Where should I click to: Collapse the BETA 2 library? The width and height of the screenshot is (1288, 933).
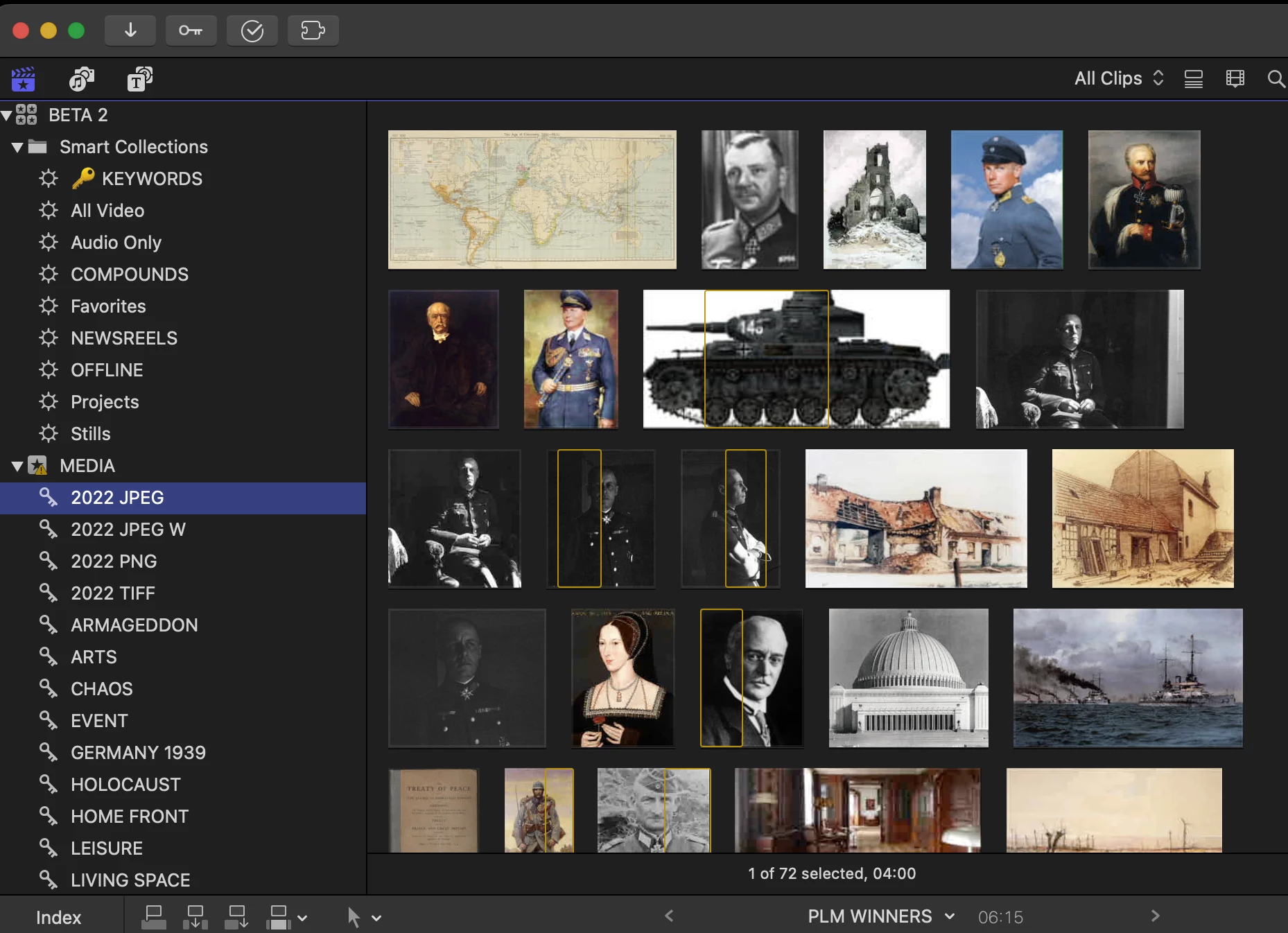coord(7,115)
